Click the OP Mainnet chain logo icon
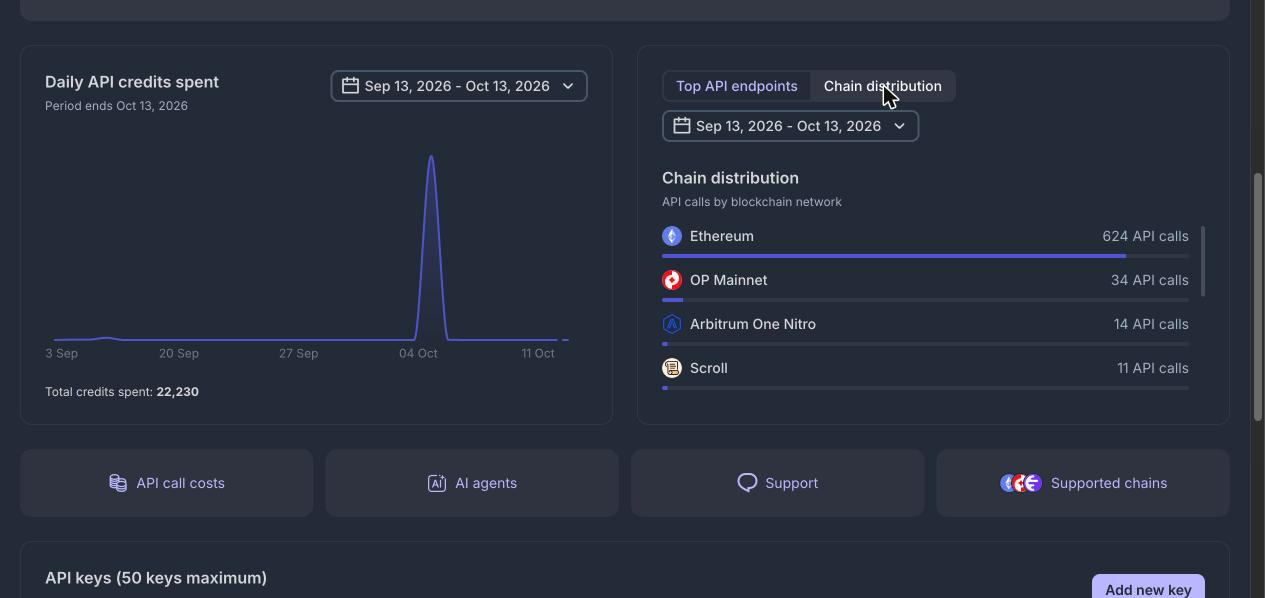Viewport: 1265px width, 598px height. pos(672,280)
